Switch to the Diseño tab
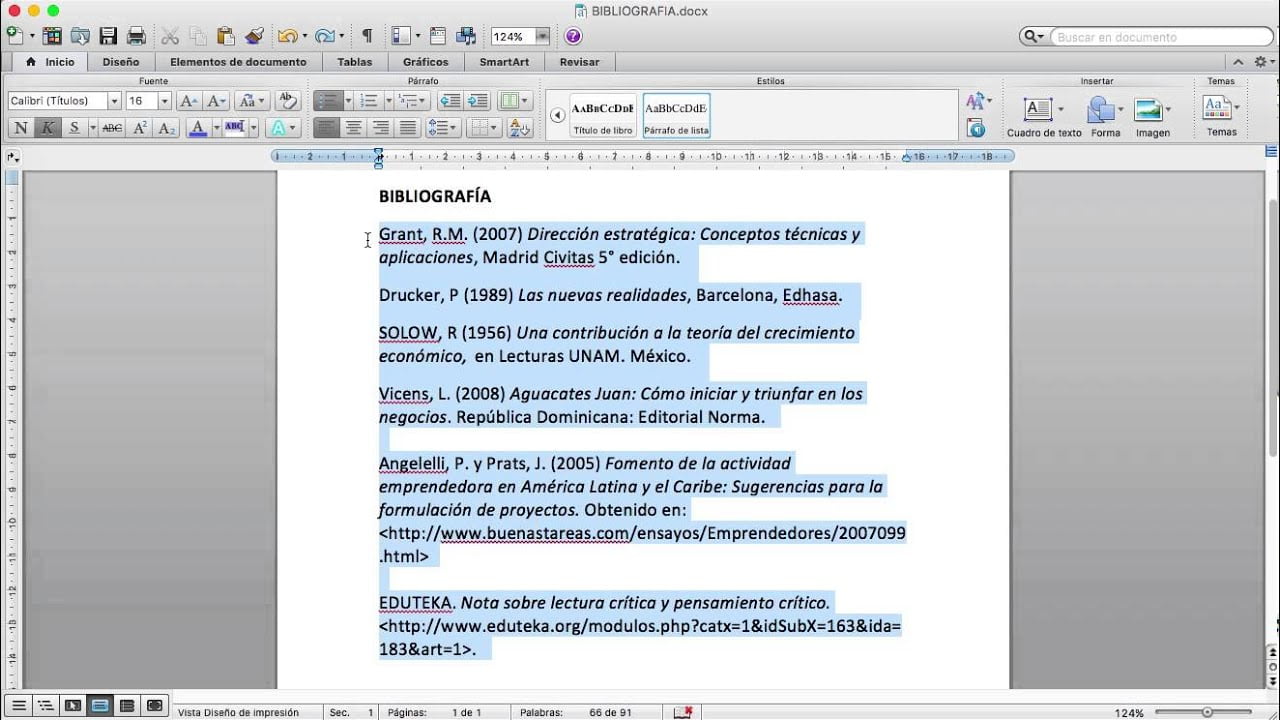The height and width of the screenshot is (720, 1280). pos(121,62)
